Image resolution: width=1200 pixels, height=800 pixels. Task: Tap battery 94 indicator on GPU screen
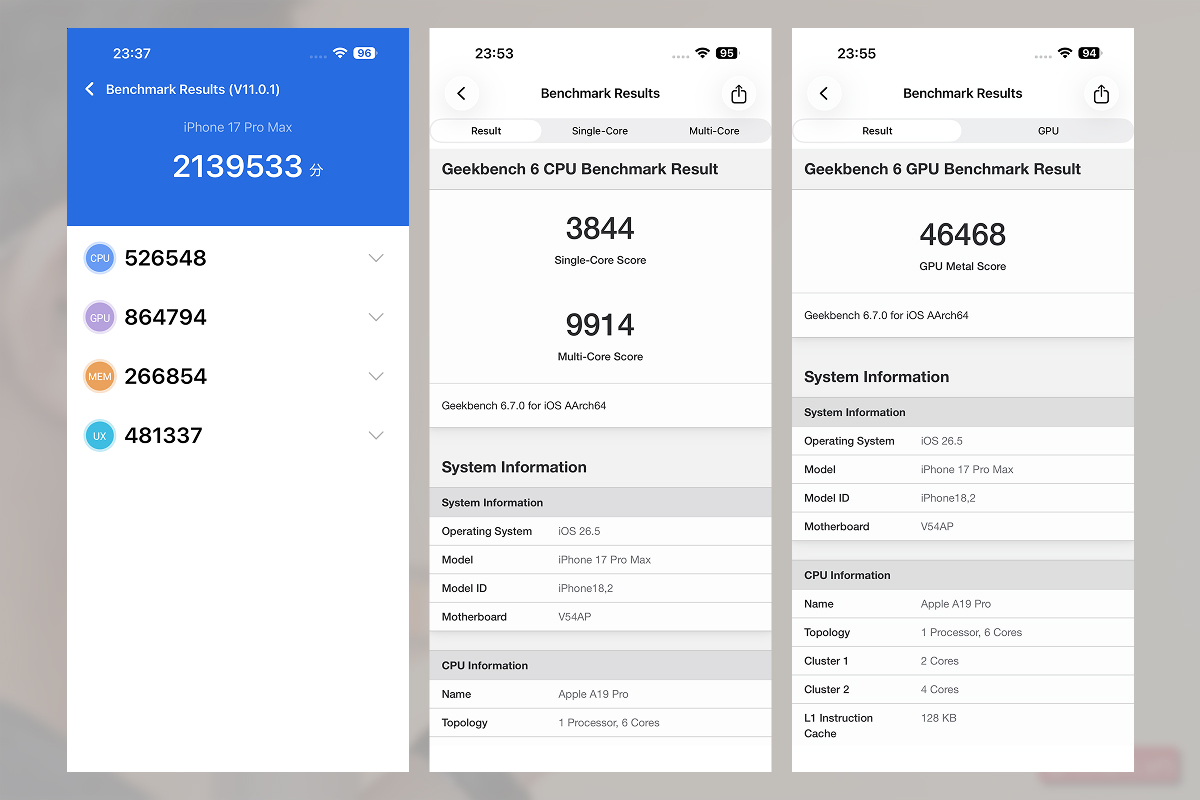coord(1088,53)
